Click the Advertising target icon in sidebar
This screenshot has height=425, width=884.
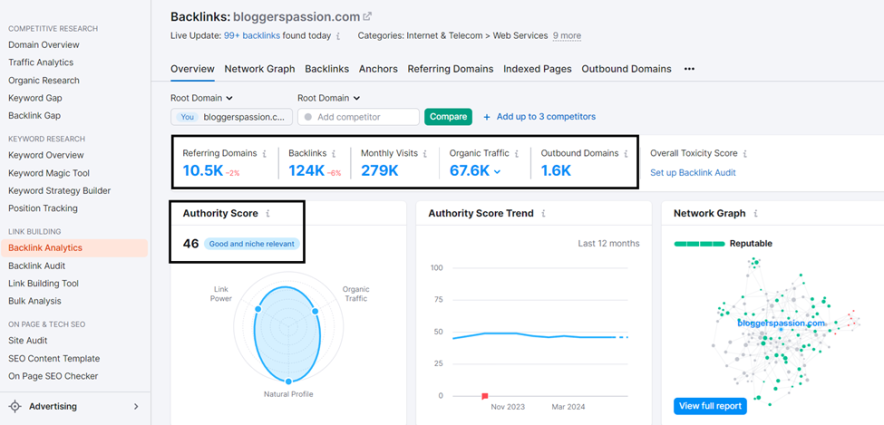point(15,406)
